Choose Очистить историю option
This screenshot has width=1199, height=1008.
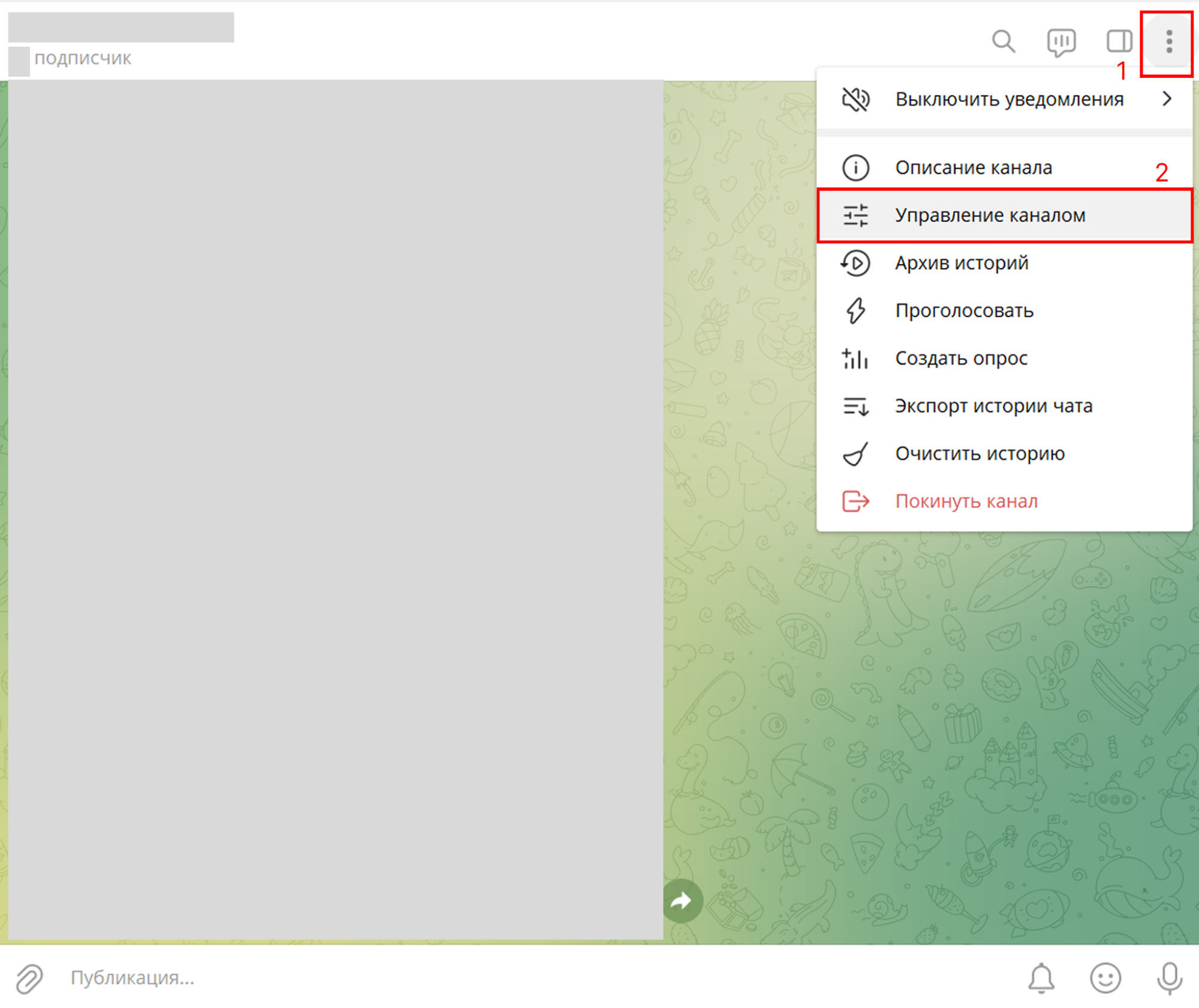tap(979, 453)
